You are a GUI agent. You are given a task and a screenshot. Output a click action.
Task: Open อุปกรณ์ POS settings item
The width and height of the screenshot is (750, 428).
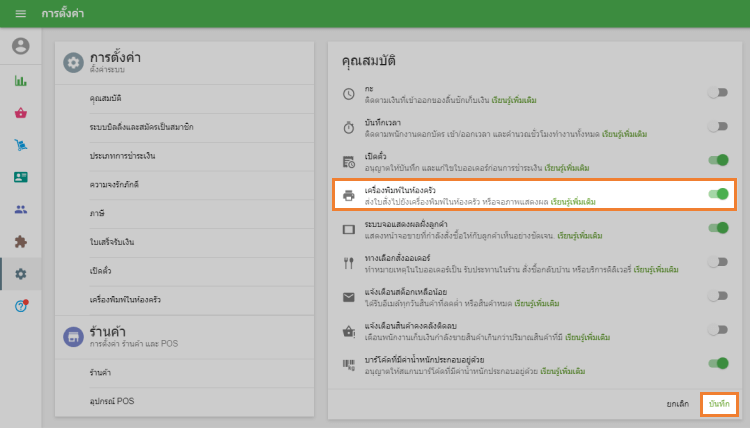(x=111, y=401)
